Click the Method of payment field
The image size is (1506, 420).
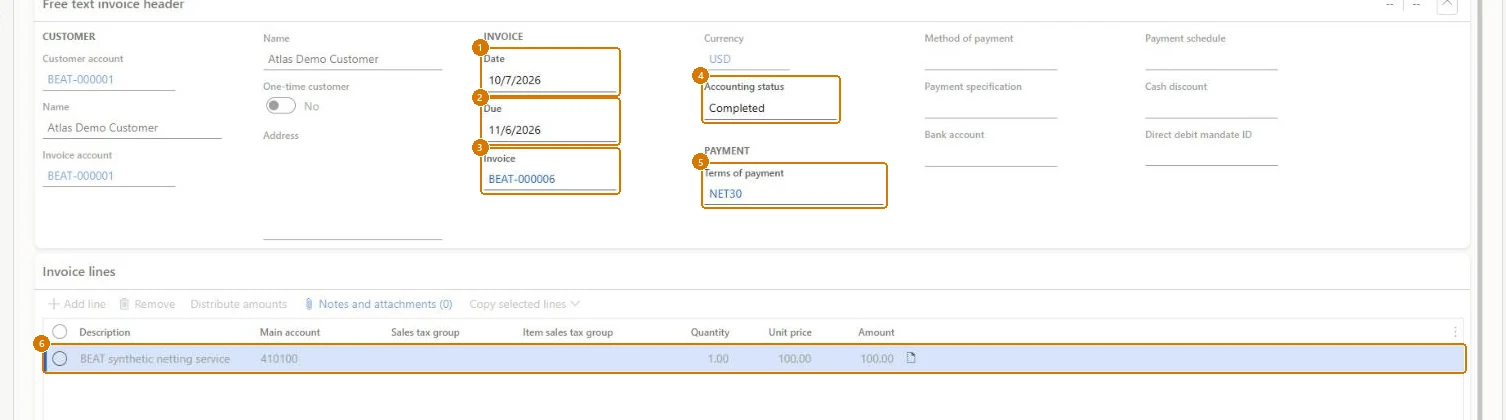(x=991, y=59)
